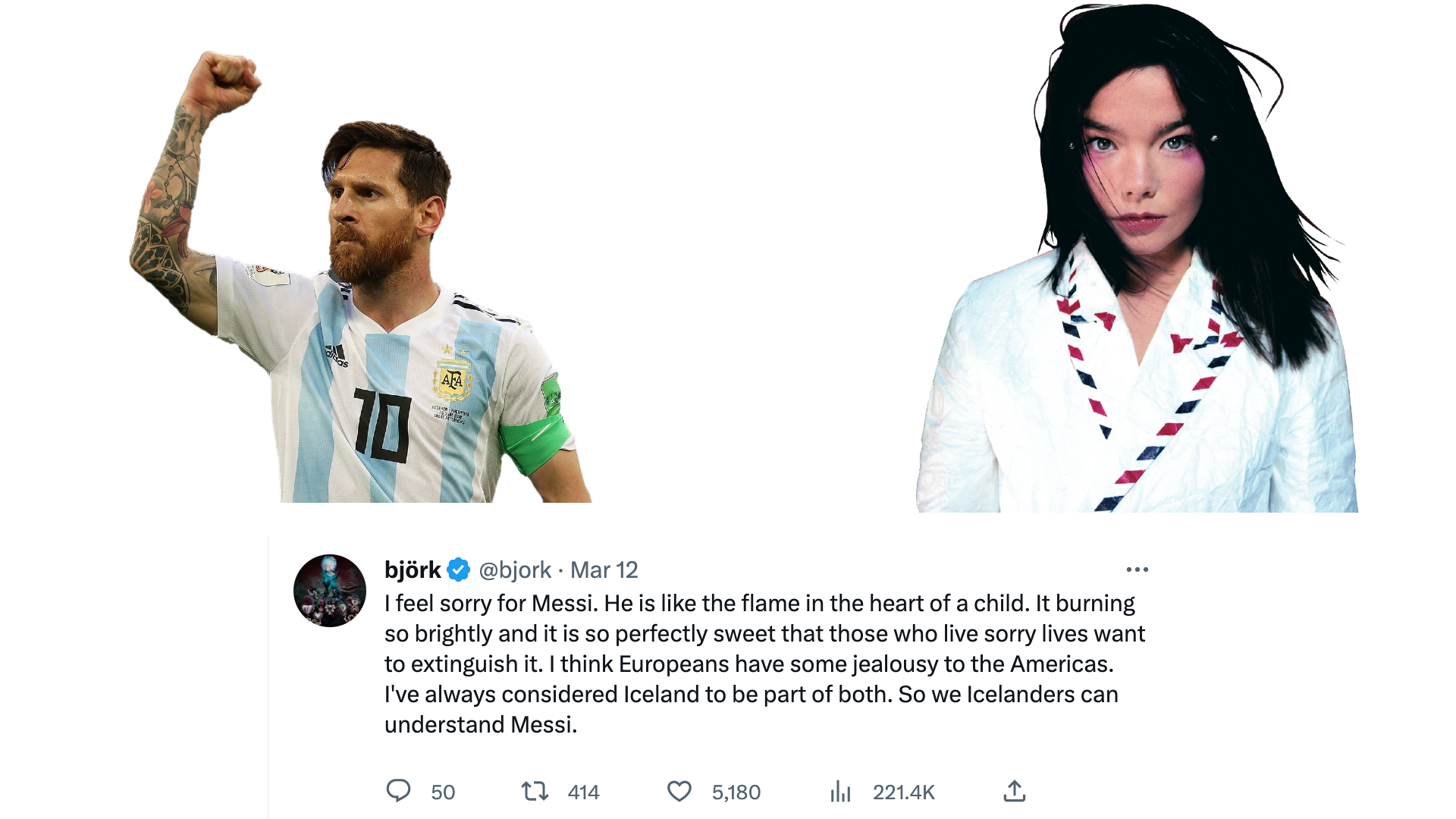Open the Mar 12 tweet timestamp

pyautogui.click(x=604, y=570)
